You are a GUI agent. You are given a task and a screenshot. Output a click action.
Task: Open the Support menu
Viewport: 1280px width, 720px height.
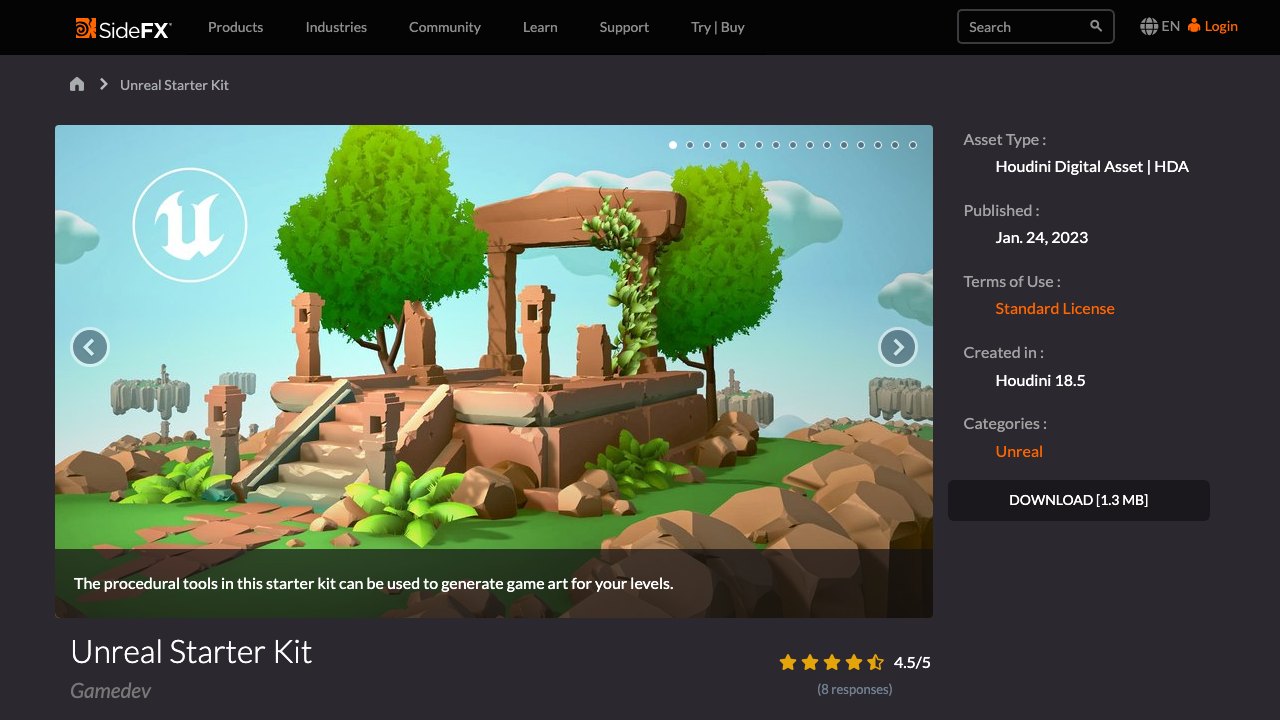(x=624, y=27)
